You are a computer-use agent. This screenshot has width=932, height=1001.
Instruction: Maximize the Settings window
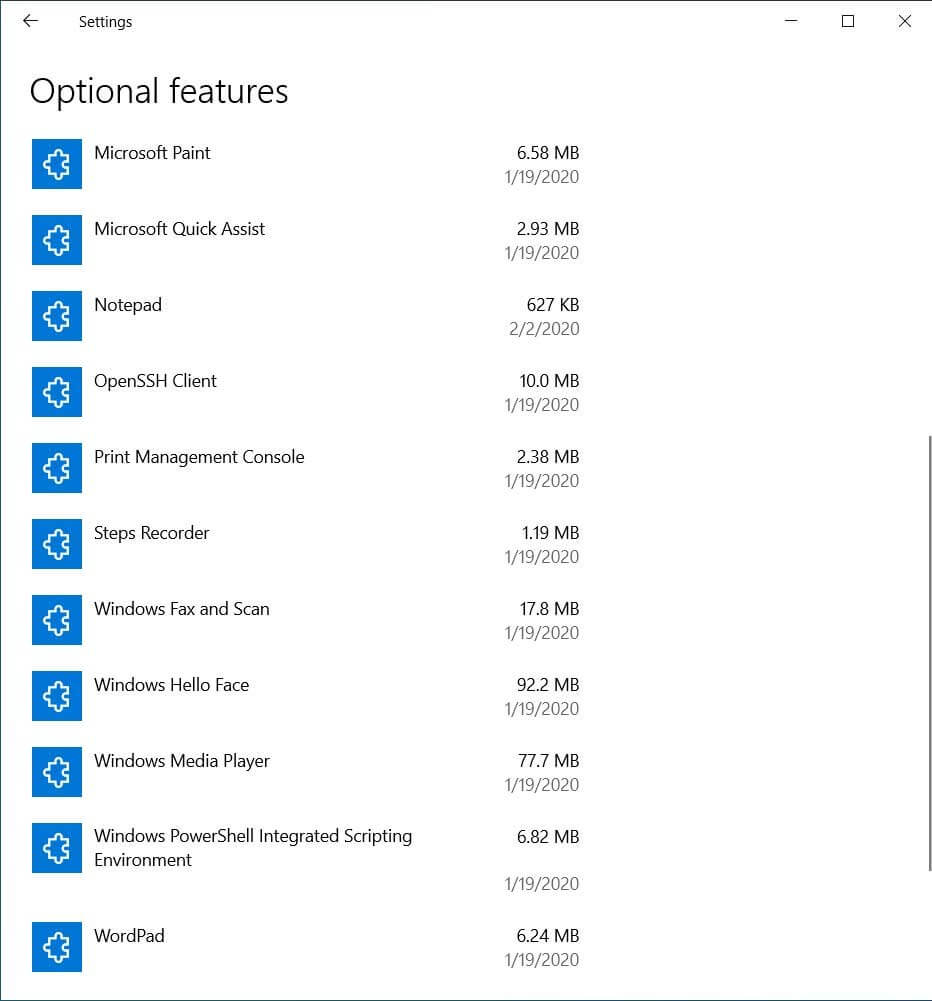[x=847, y=21]
